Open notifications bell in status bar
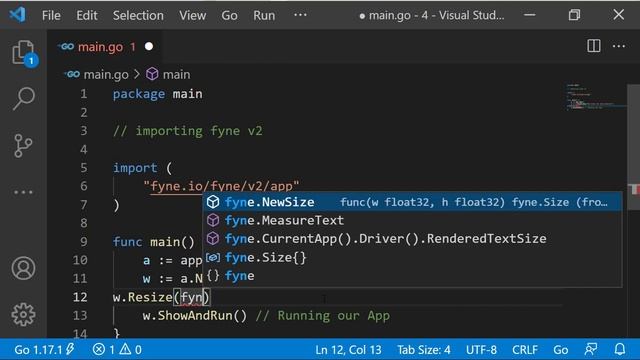Image resolution: width=640 pixels, height=360 pixels. tap(620, 349)
